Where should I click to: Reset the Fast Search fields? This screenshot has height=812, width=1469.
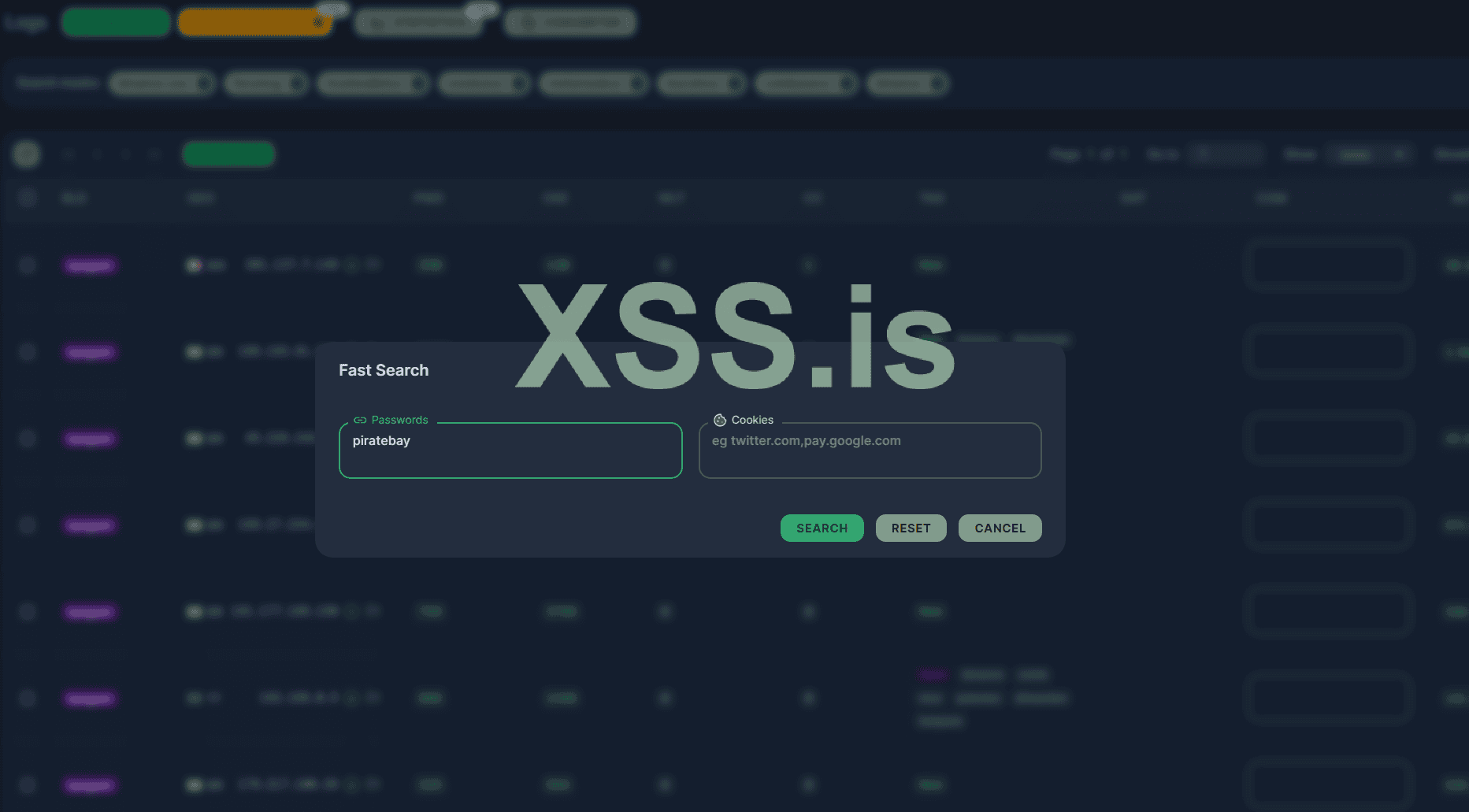click(x=911, y=528)
